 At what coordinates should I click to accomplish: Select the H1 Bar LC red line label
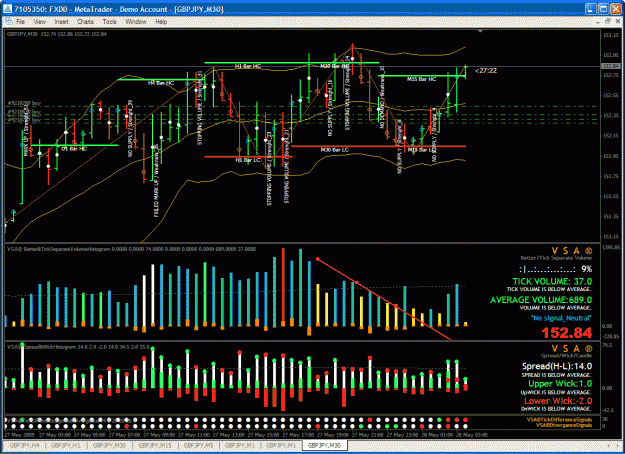[x=248, y=160]
